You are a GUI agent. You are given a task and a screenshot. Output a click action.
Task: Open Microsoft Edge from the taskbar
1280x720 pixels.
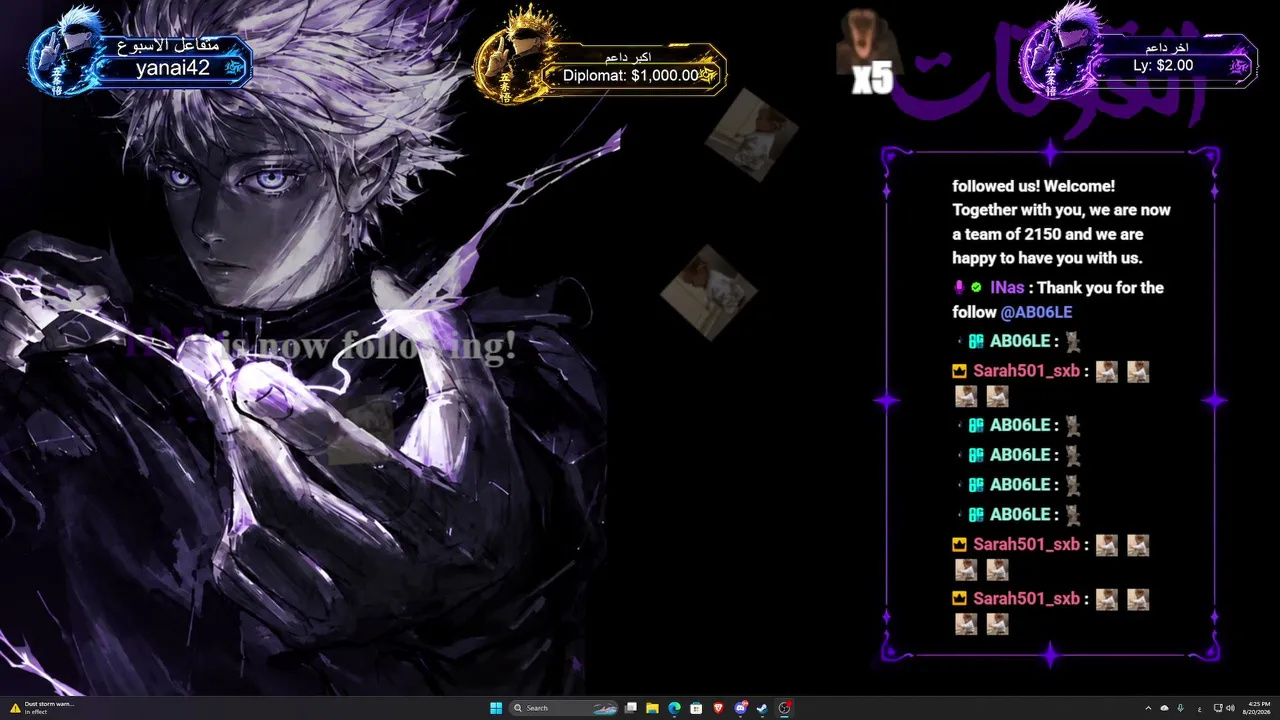point(674,708)
